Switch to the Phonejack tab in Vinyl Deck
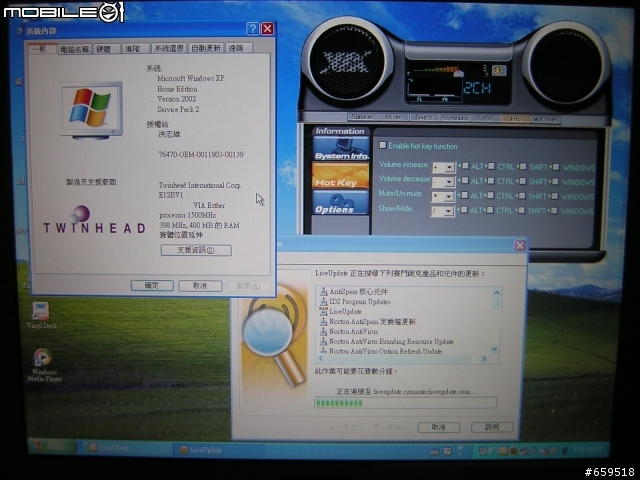 pyautogui.click(x=454, y=118)
